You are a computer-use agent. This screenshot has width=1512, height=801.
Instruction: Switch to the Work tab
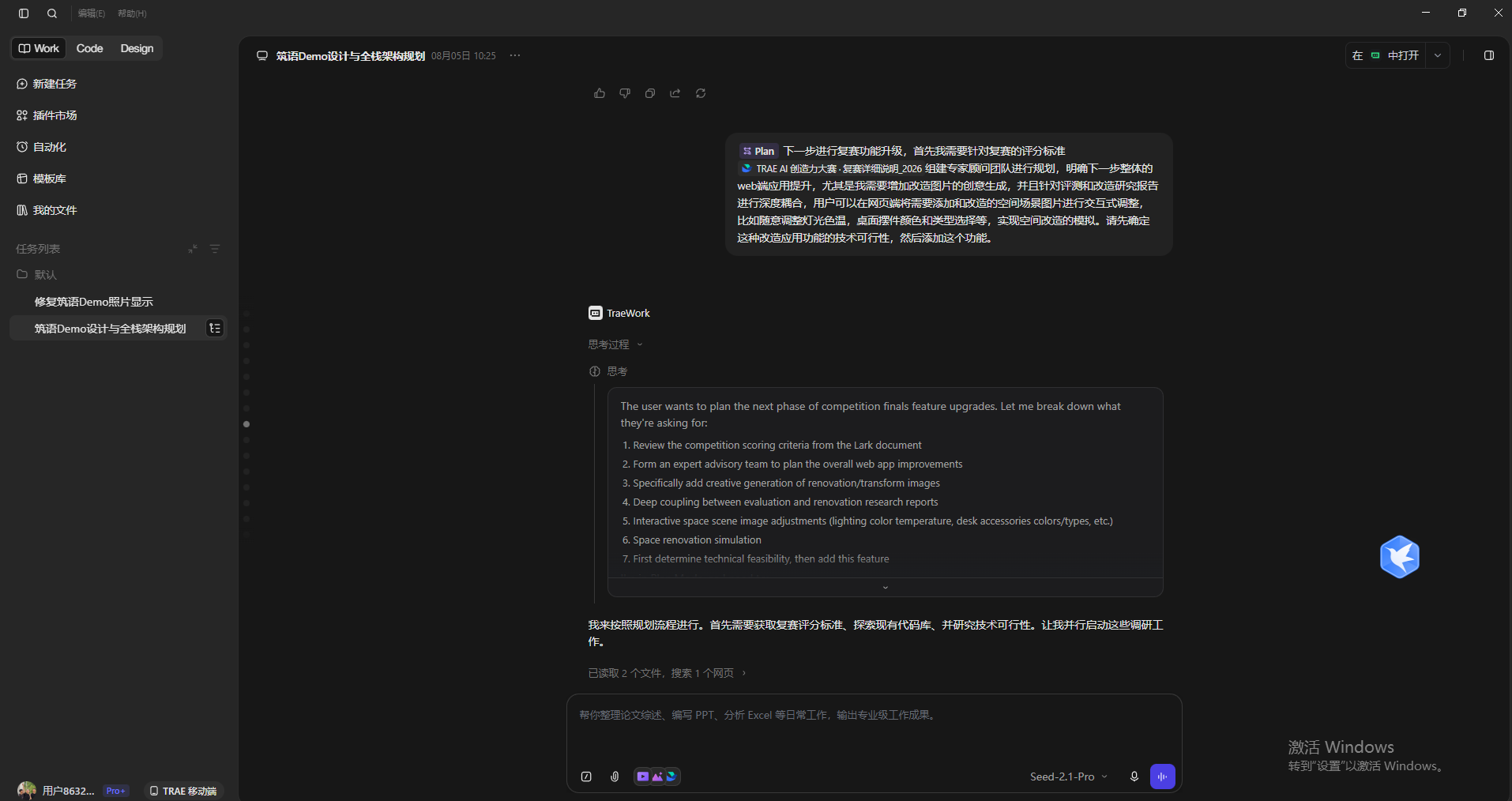tap(39, 48)
